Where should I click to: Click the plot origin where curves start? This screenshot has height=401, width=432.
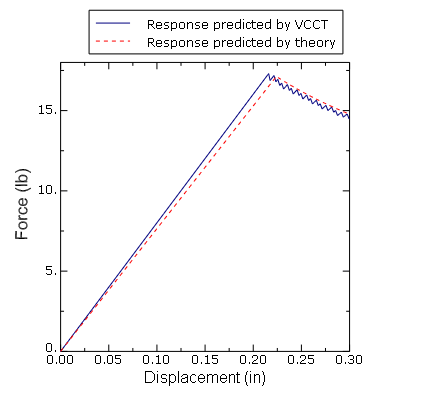60,351
